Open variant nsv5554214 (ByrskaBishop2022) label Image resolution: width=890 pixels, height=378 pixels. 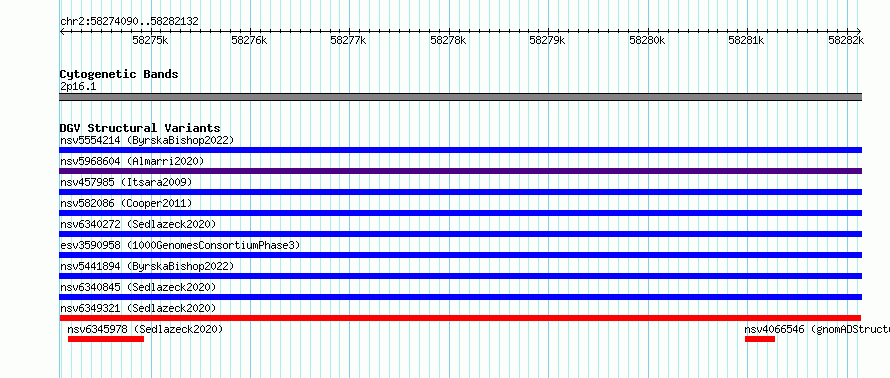click(x=147, y=140)
